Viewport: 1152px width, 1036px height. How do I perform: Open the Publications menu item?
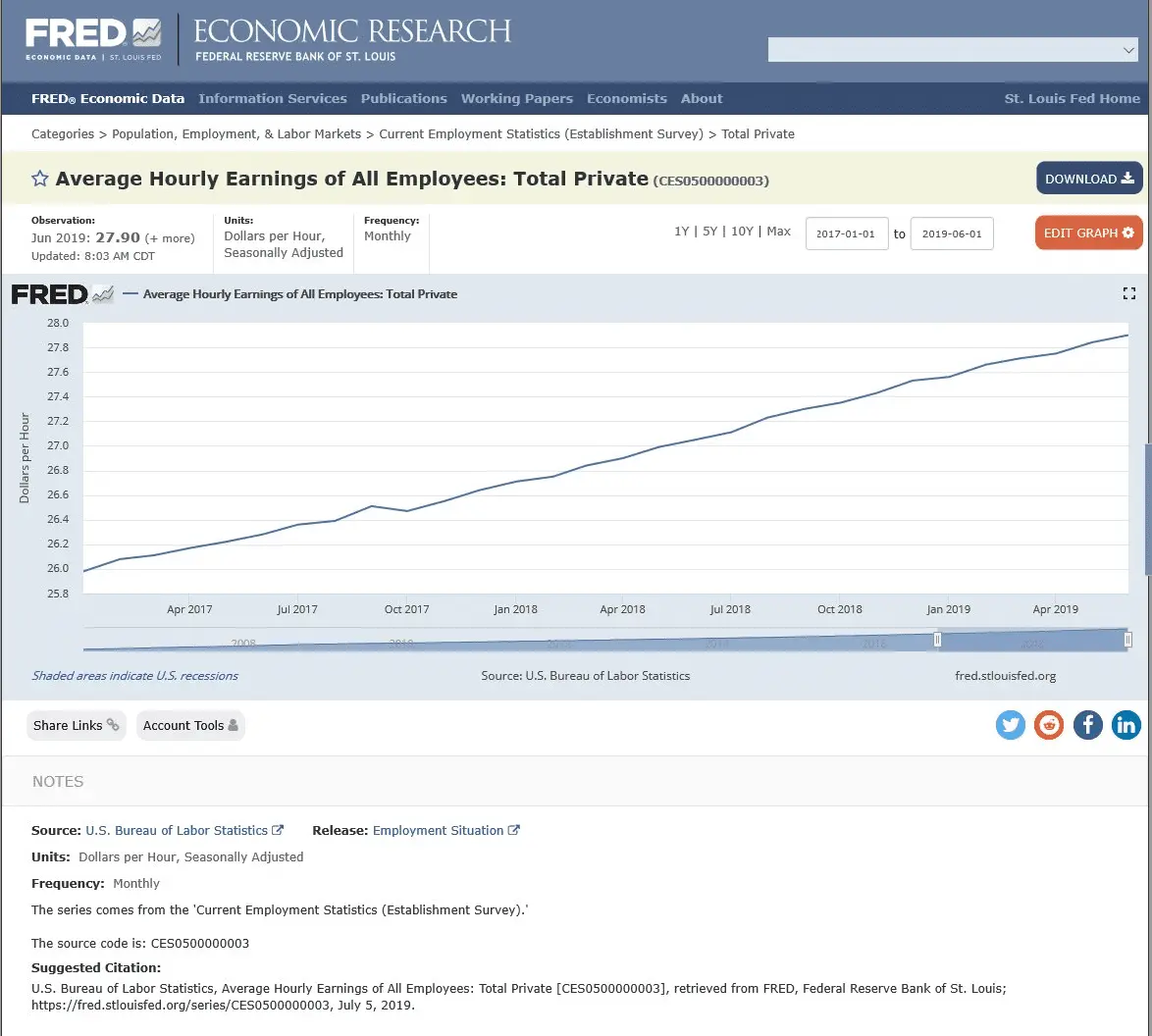tap(403, 98)
